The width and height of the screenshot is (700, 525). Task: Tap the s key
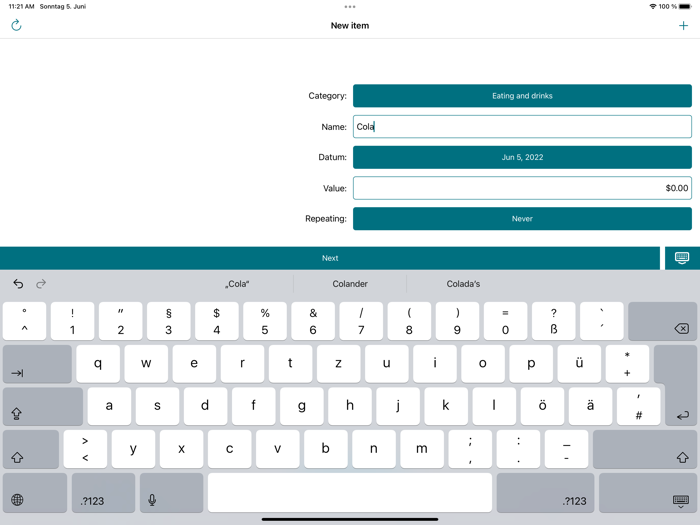(157, 406)
